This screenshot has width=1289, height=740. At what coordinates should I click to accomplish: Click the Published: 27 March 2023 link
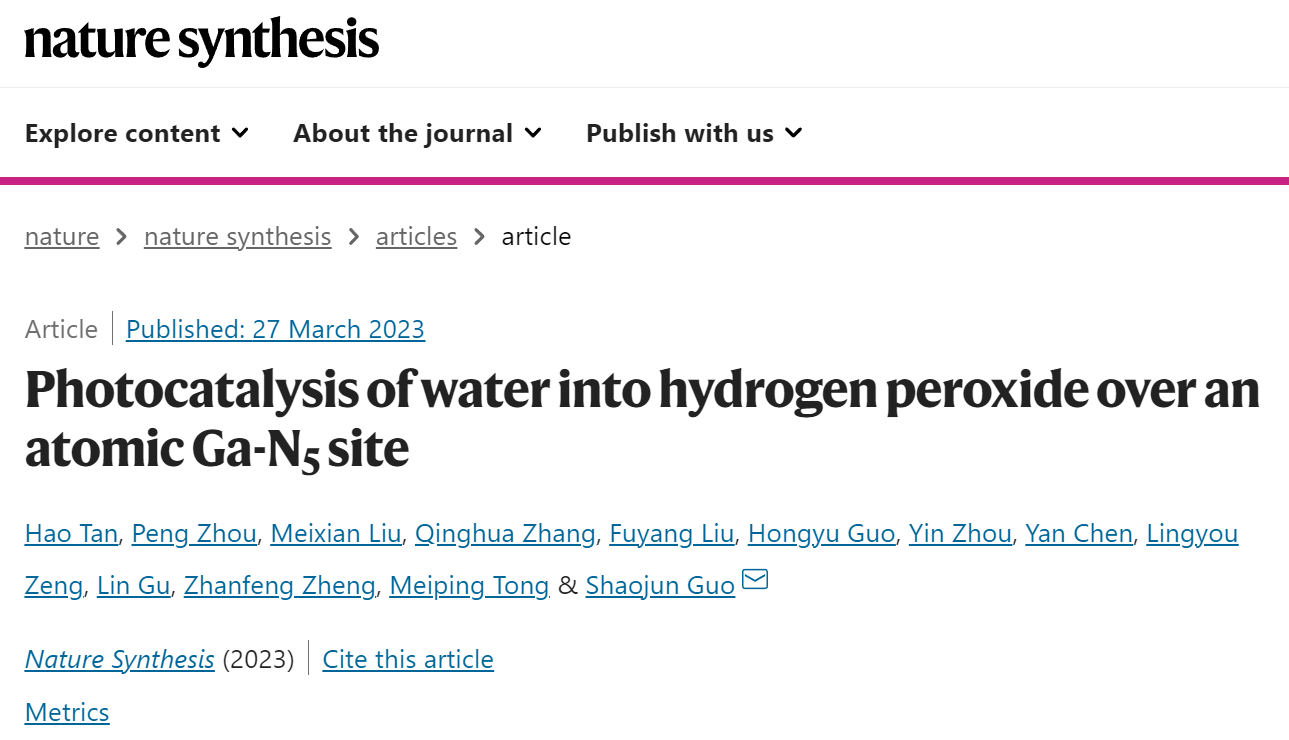[276, 329]
